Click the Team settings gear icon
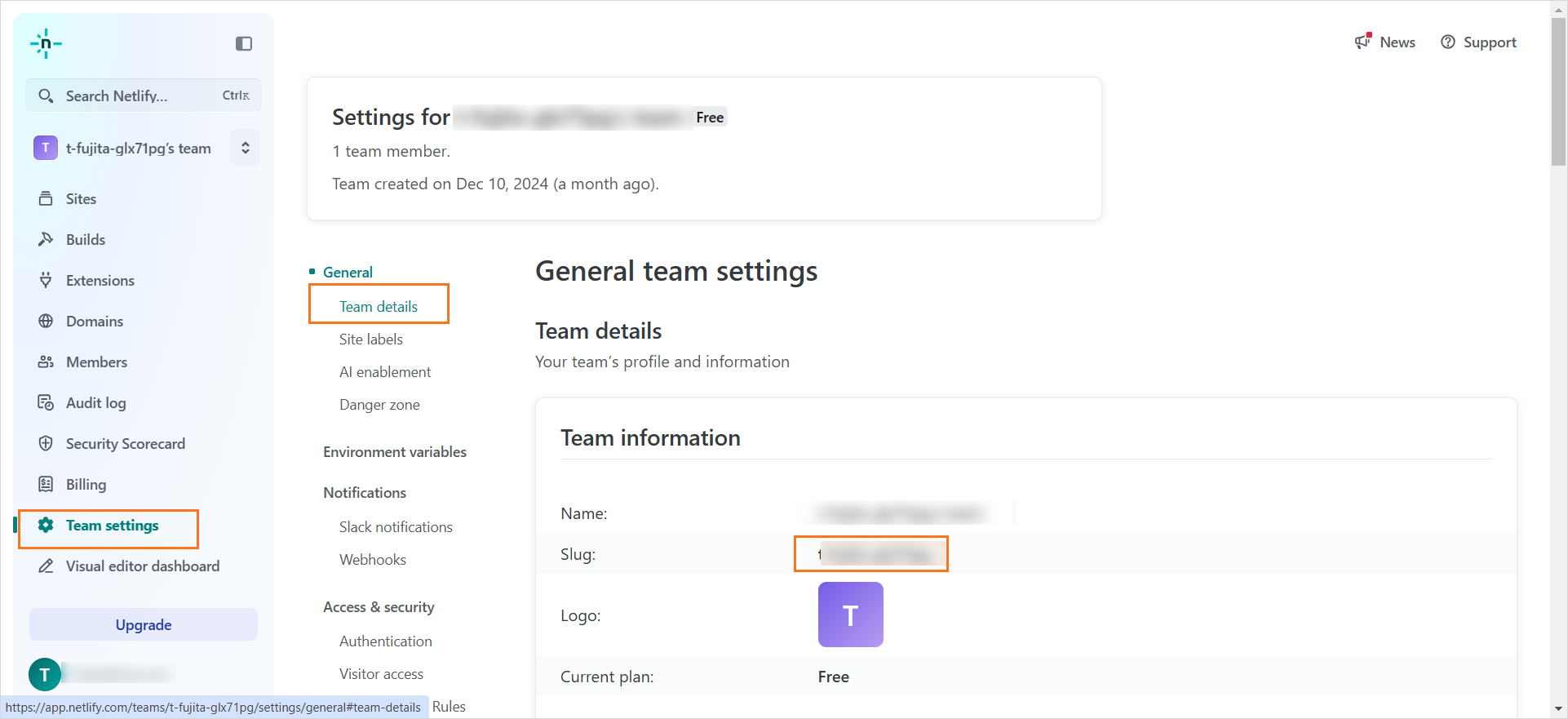The image size is (1568, 719). click(46, 525)
